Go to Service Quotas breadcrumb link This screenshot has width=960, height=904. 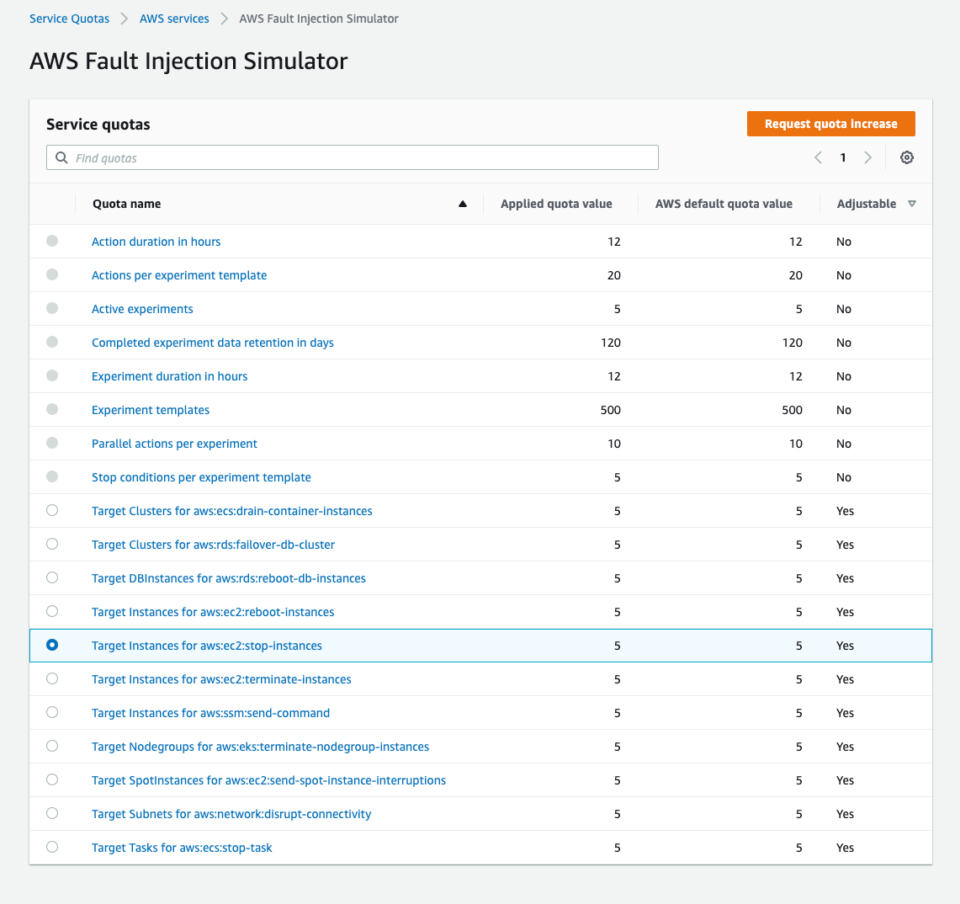click(x=69, y=18)
